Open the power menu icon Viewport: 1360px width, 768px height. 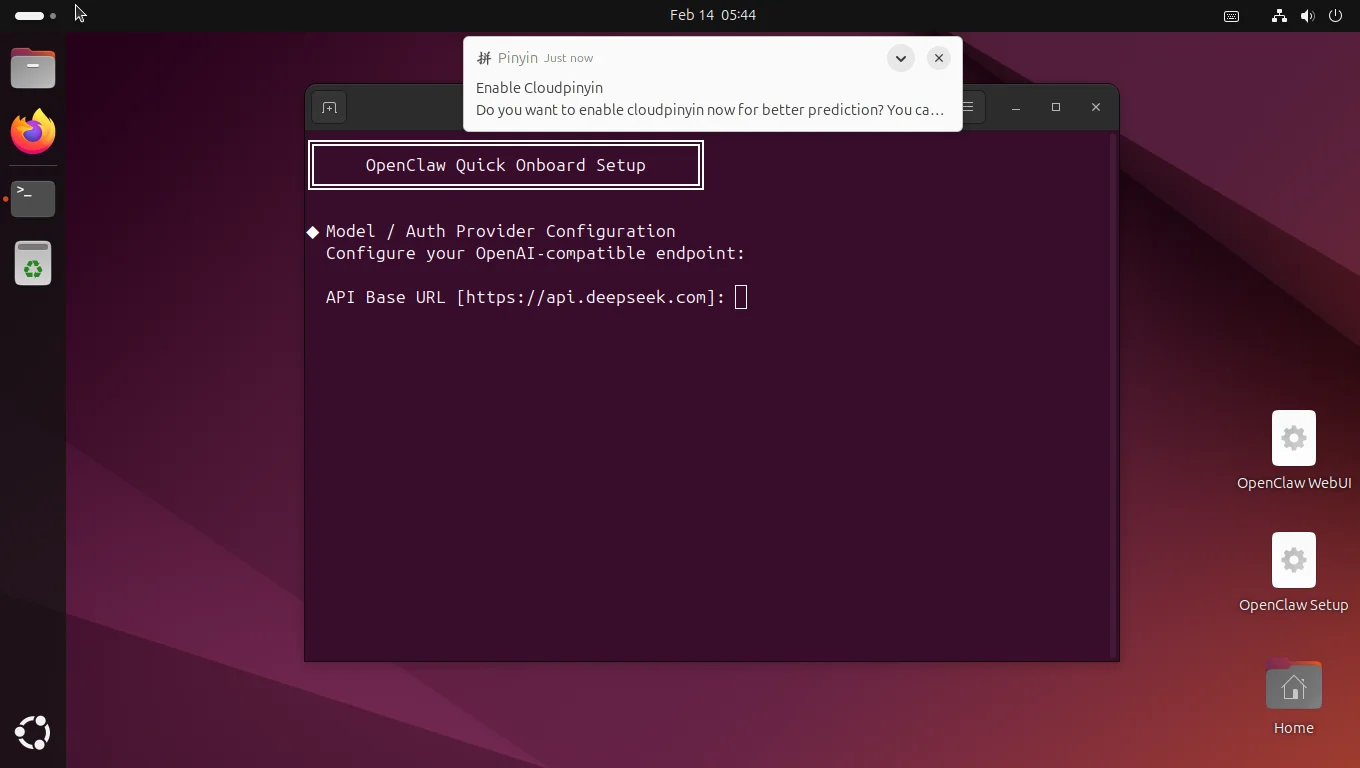pyautogui.click(x=1335, y=16)
